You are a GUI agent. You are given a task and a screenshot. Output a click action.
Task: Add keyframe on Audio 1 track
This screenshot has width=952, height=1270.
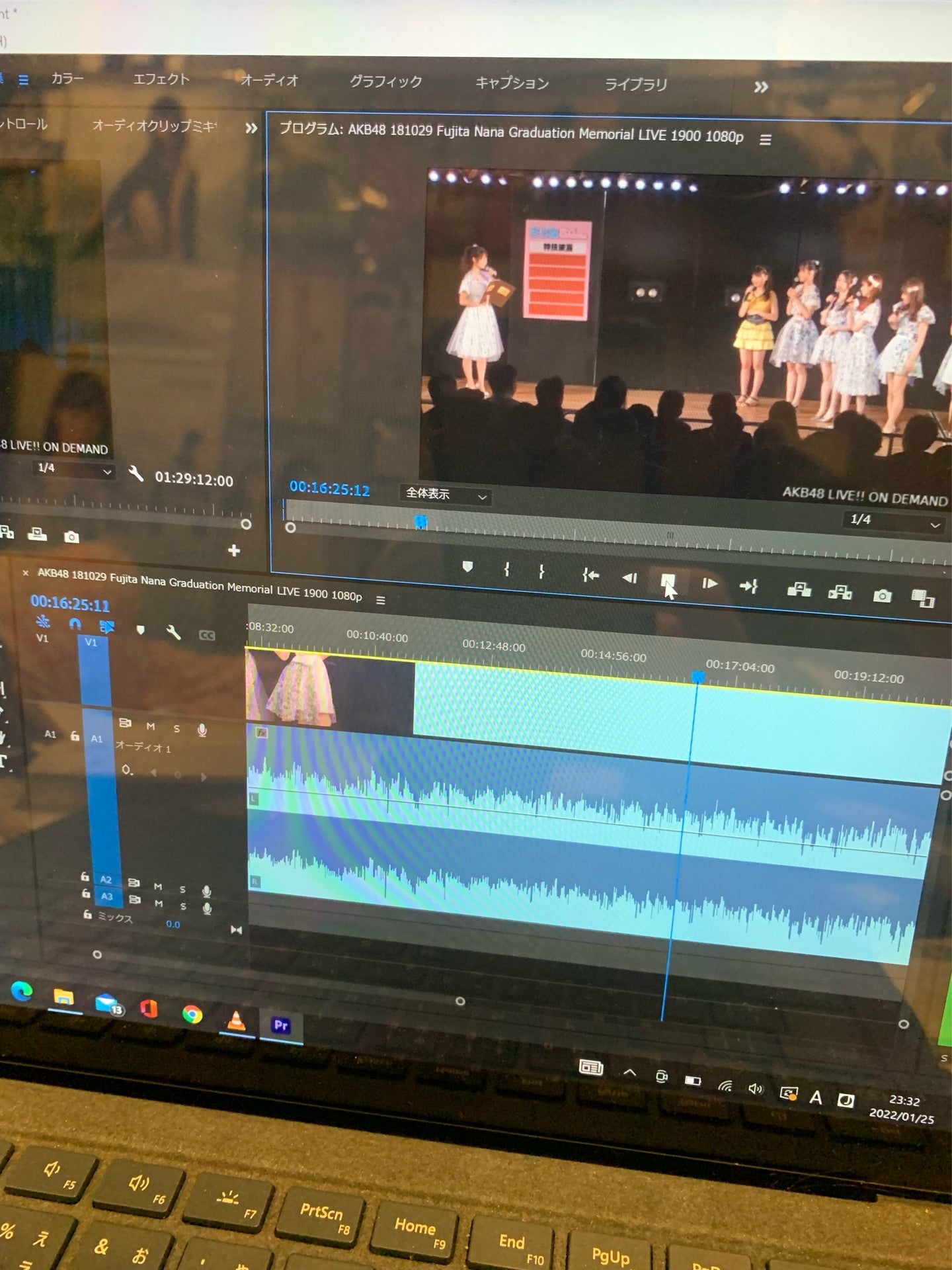click(x=177, y=775)
